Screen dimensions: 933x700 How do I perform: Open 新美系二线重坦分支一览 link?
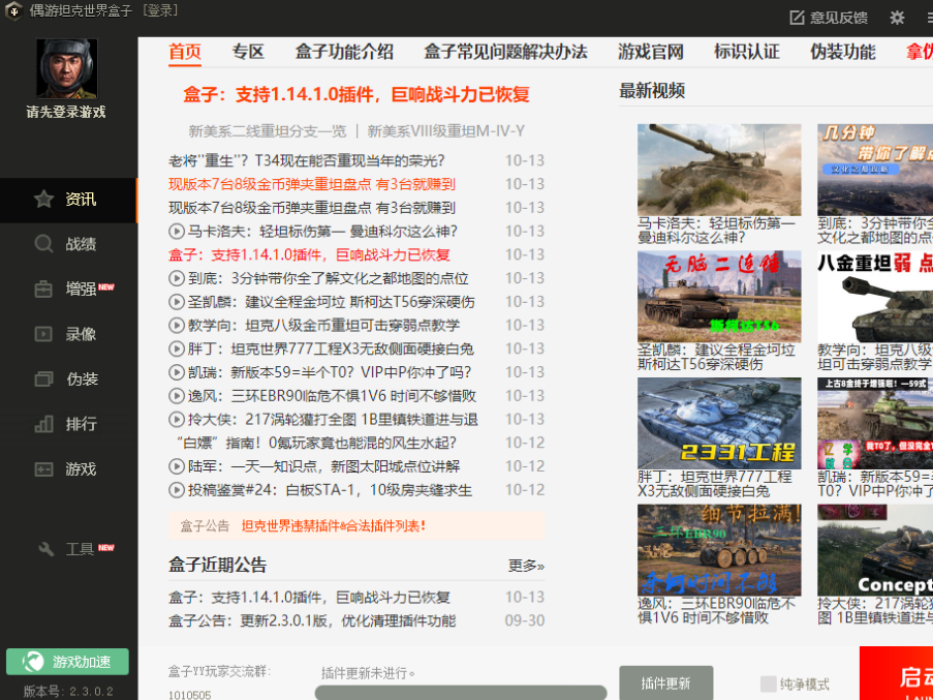267,132
